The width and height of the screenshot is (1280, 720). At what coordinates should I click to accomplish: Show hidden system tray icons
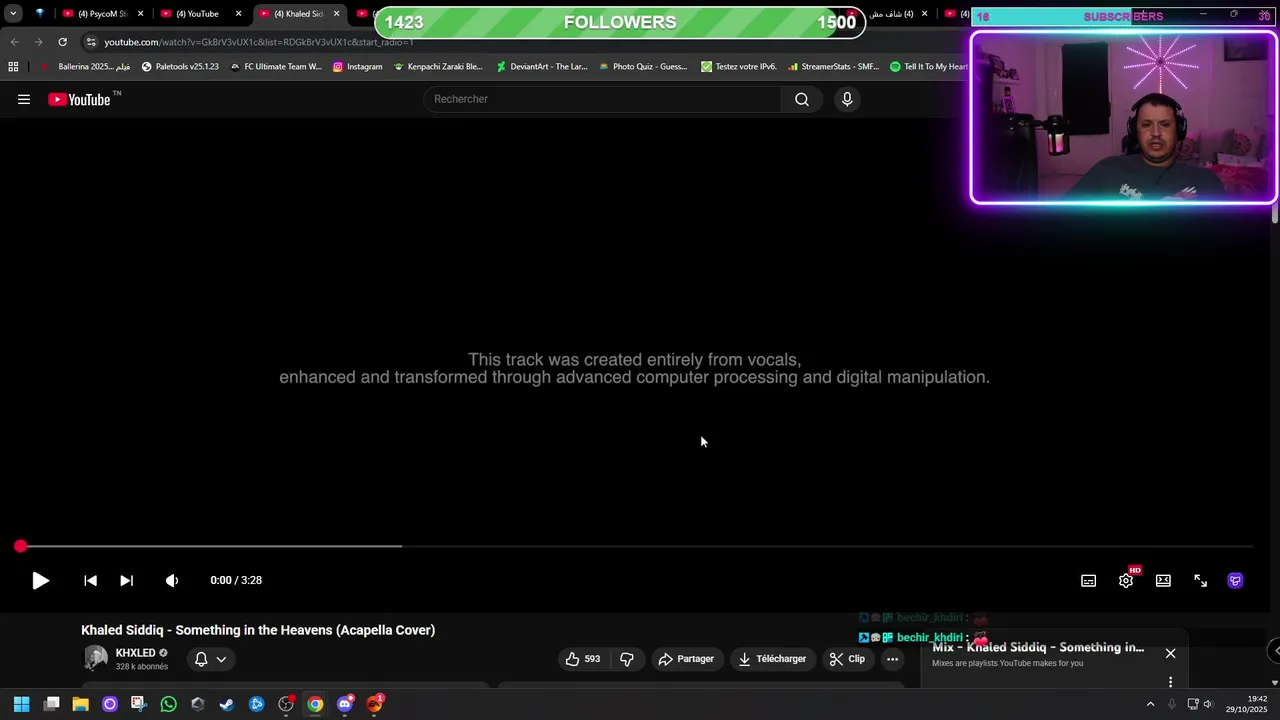tap(1150, 704)
